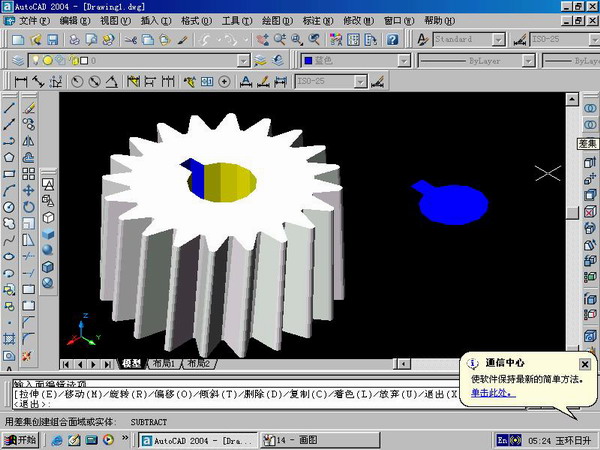This screenshot has width=600, height=450.
Task: Open the Layer Properties Manager icon
Action: click(18, 60)
